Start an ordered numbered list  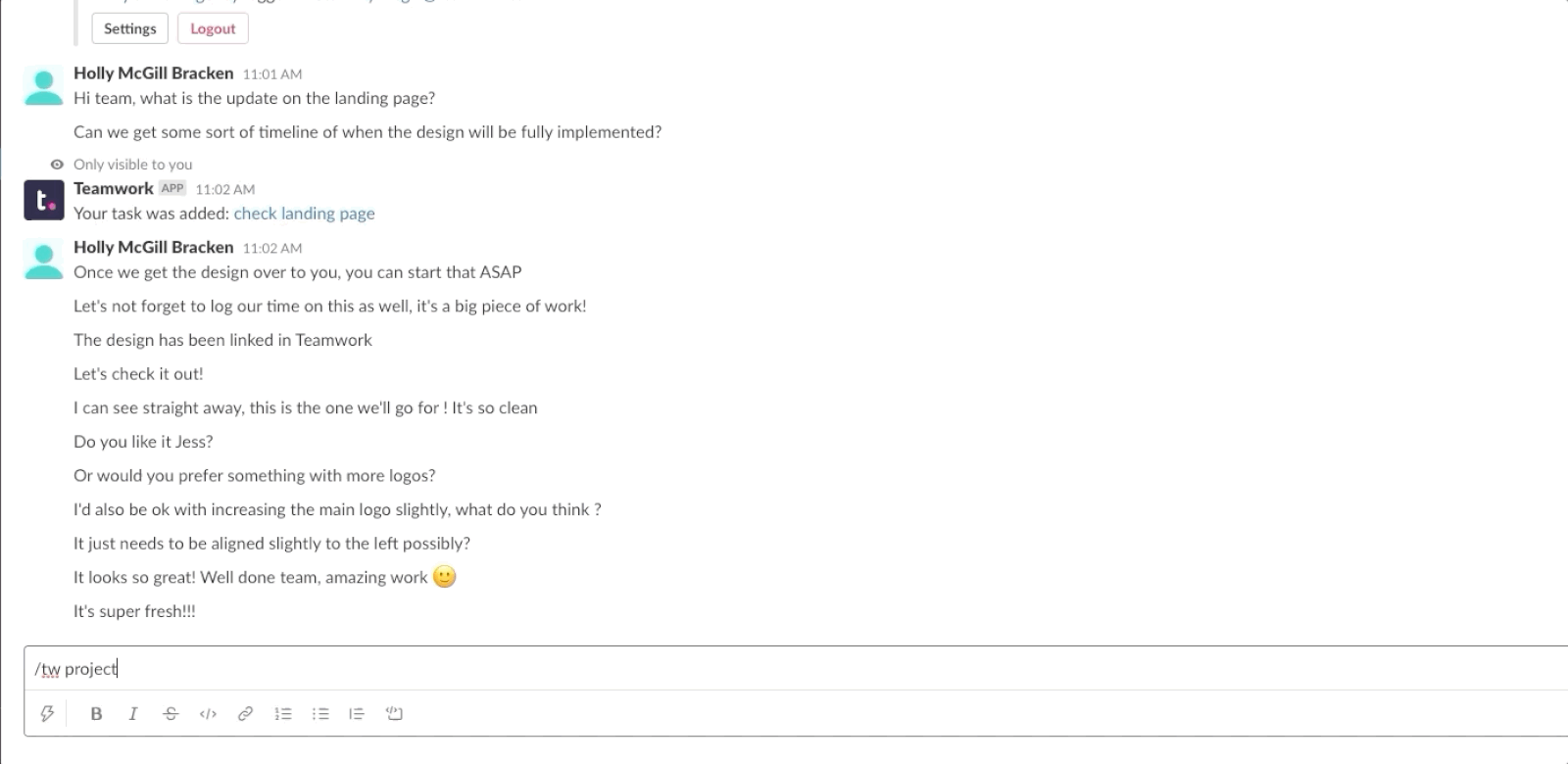[283, 713]
